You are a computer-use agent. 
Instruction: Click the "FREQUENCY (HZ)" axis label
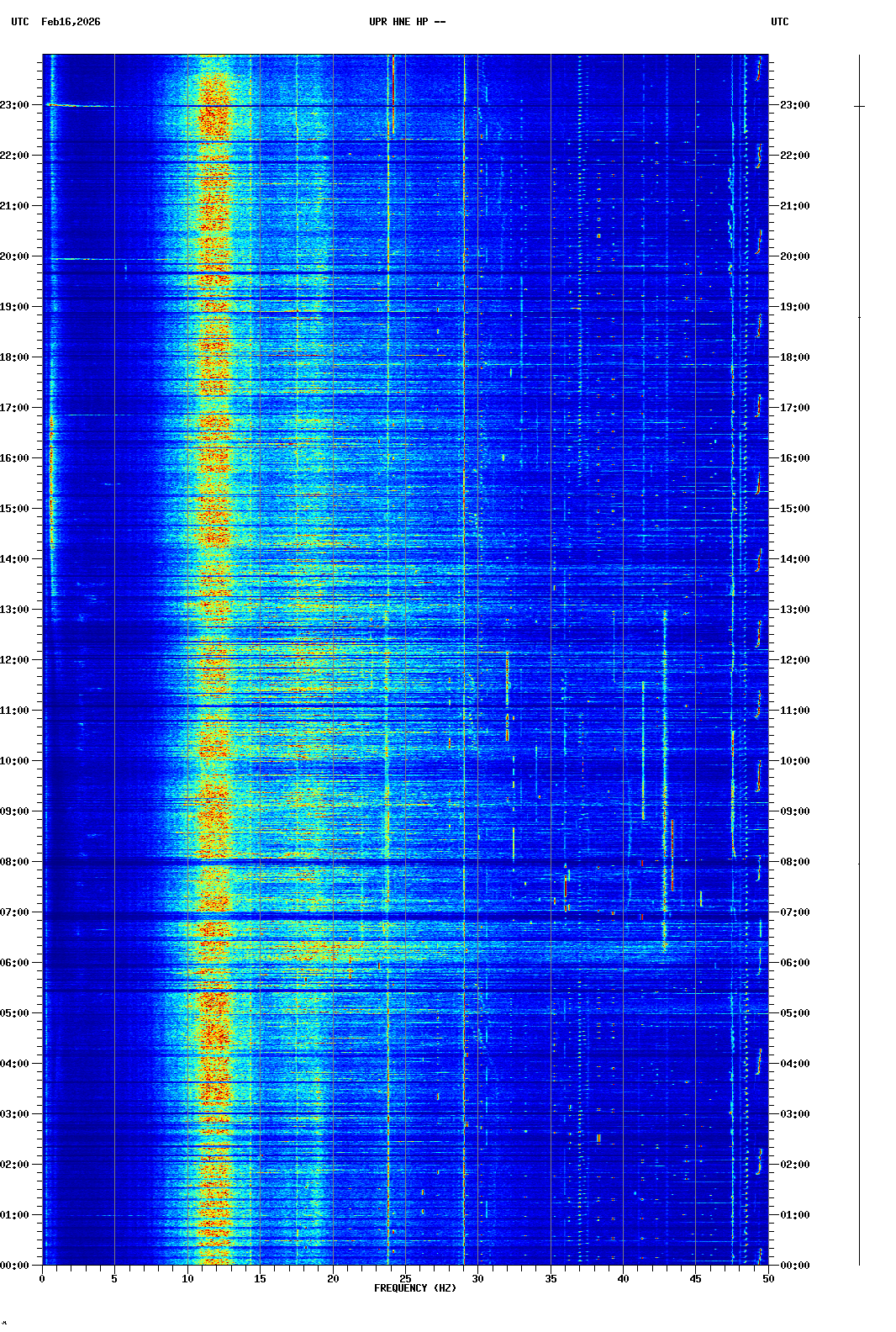(414, 1288)
